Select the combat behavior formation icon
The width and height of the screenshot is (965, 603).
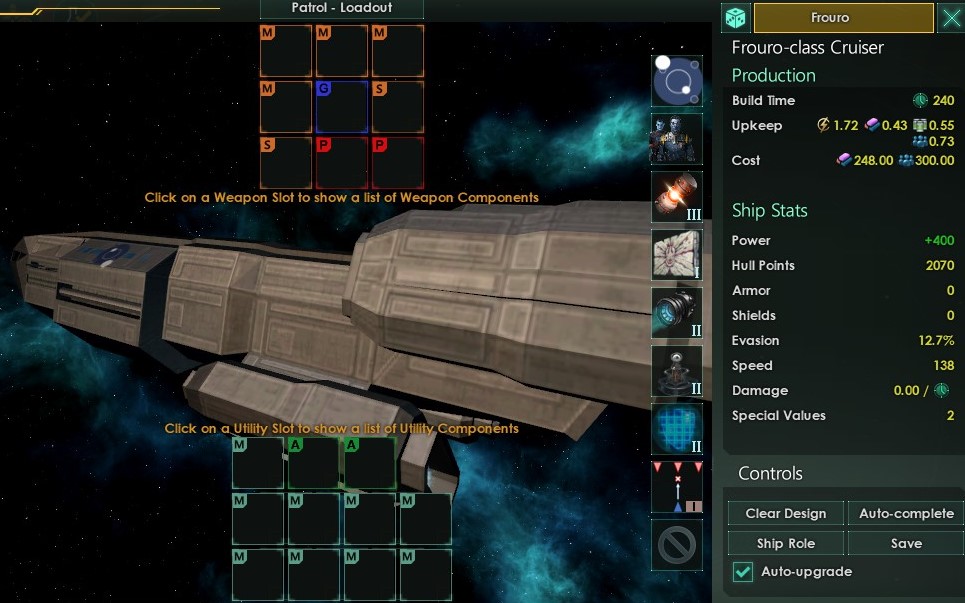coord(677,487)
